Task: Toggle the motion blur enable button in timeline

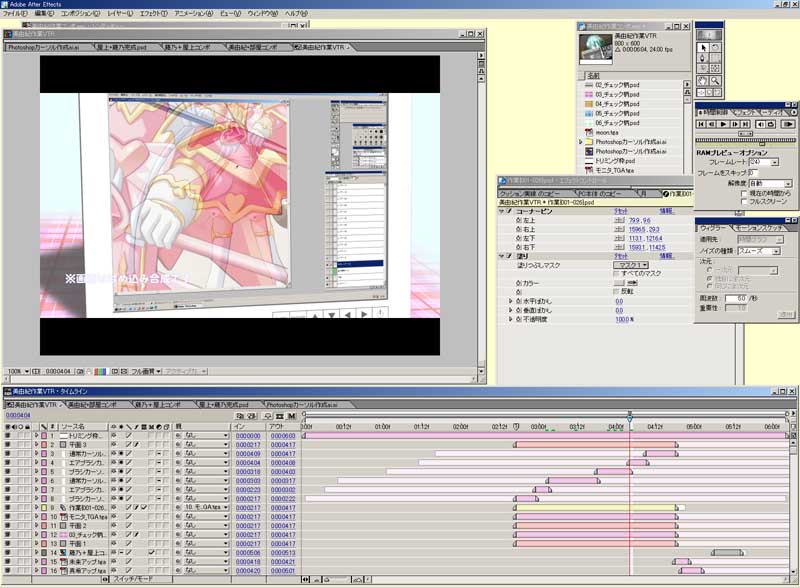Action: pyautogui.click(x=291, y=416)
